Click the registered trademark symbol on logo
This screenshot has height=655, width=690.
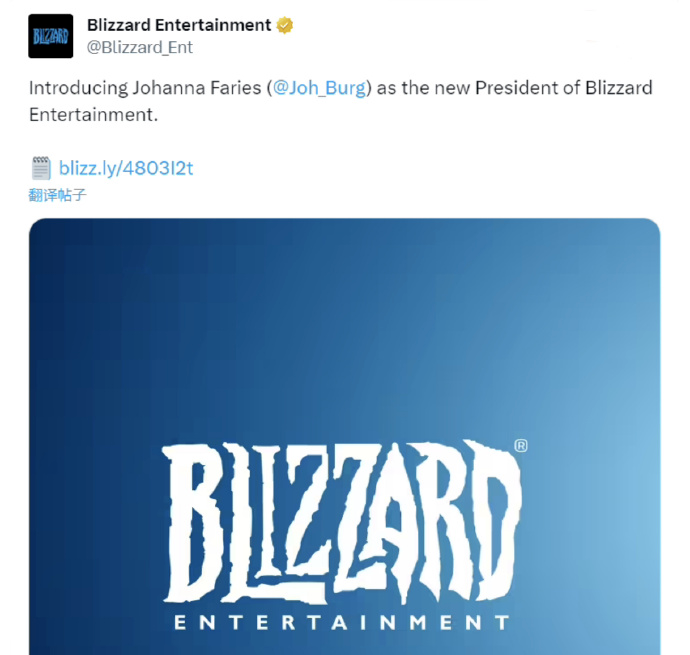tap(521, 446)
